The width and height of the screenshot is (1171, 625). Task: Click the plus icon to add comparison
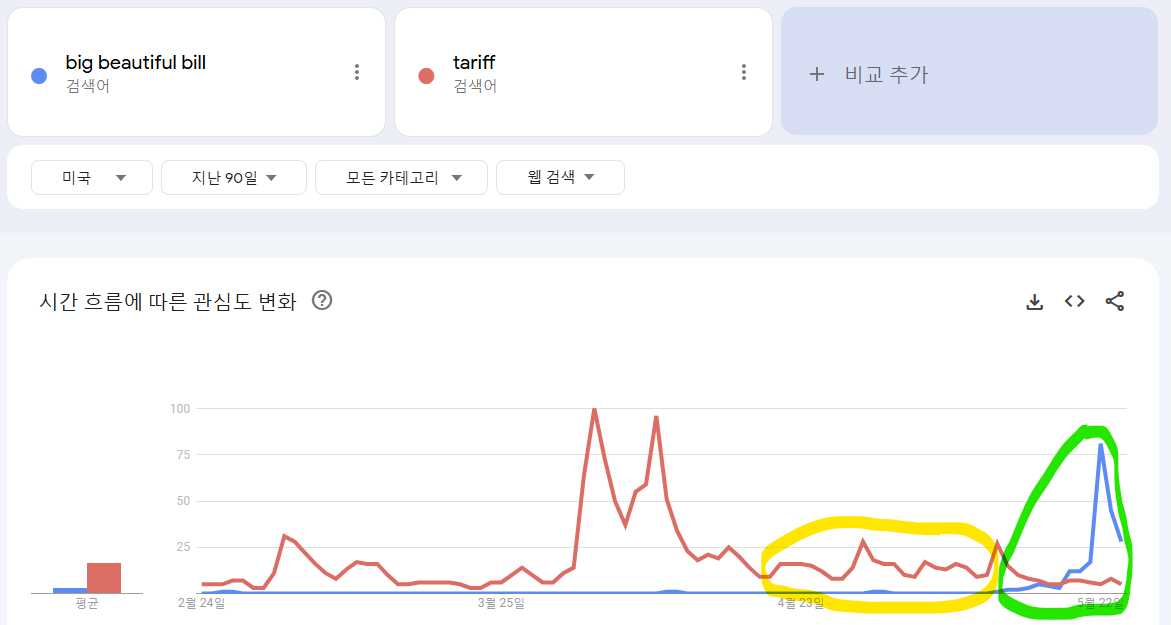pos(817,74)
